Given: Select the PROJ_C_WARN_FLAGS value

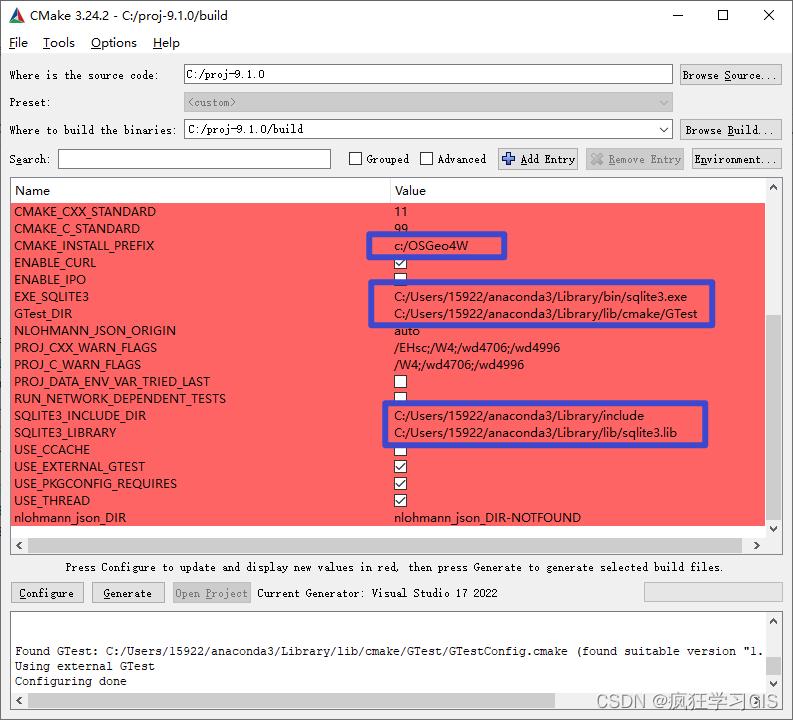Looking at the screenshot, I should click(459, 365).
